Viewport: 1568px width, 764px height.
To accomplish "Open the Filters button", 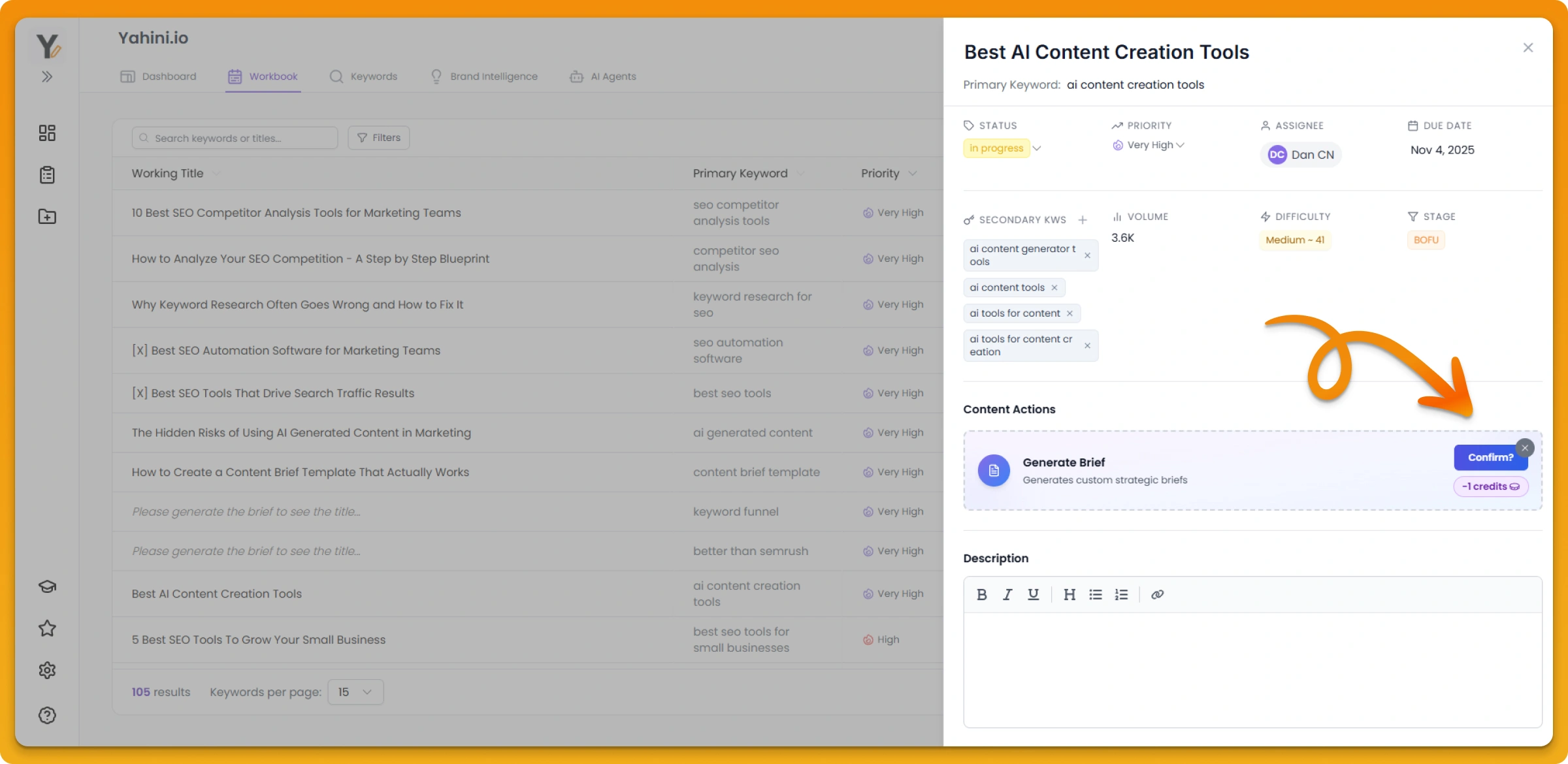I will [x=379, y=138].
